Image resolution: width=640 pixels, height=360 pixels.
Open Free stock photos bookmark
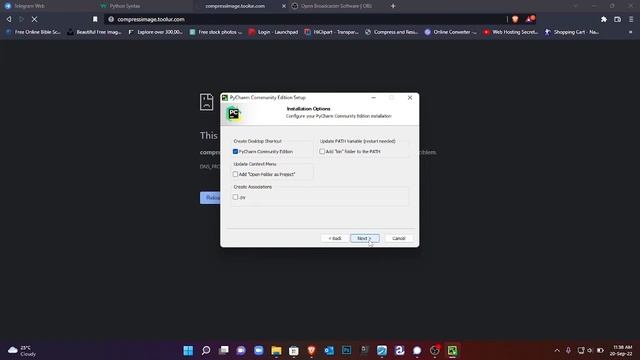[x=216, y=32]
